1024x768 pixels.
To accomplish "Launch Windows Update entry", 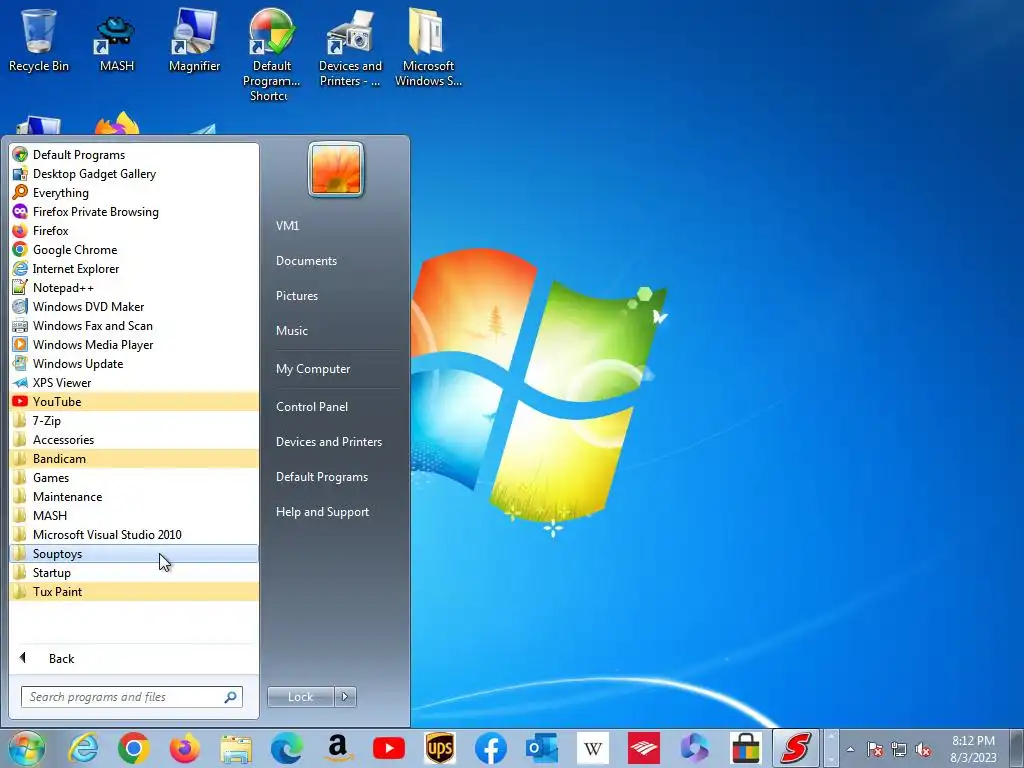I will [x=134, y=363].
